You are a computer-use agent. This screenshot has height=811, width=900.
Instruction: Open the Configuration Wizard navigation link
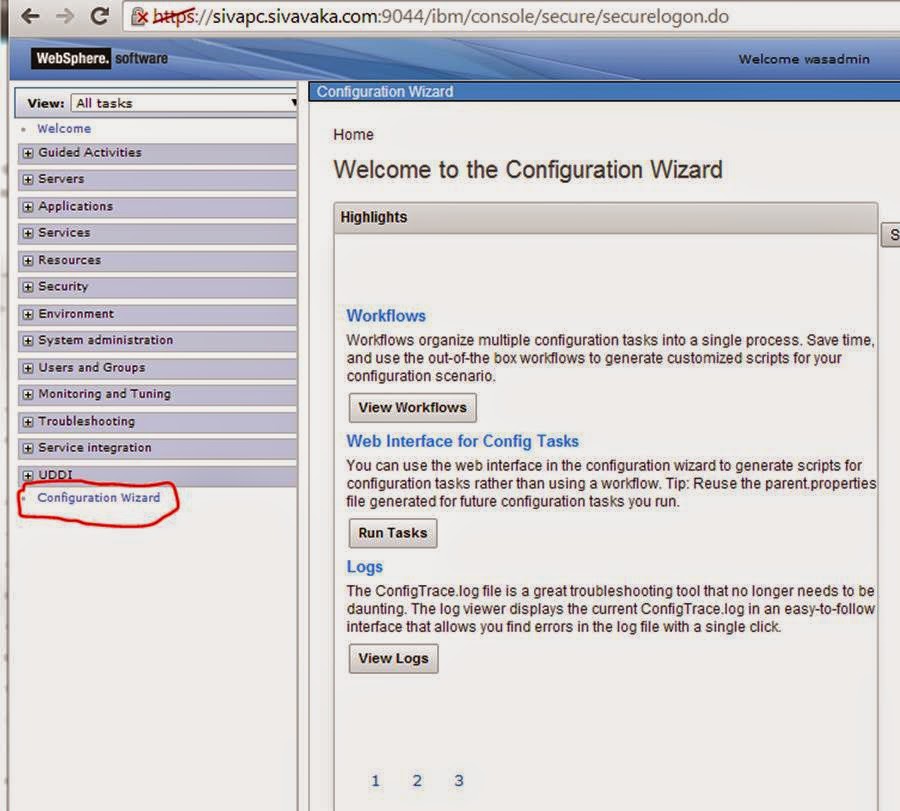click(x=99, y=498)
